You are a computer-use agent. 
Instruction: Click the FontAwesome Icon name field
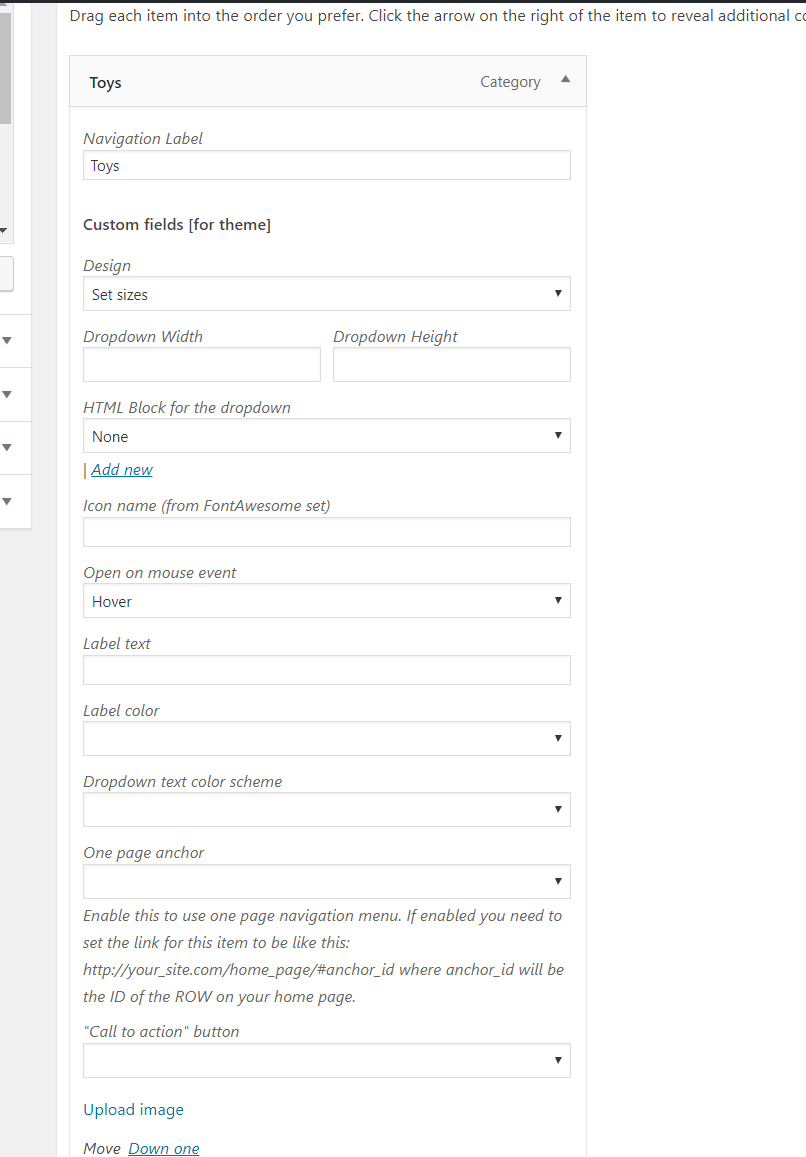click(326, 532)
